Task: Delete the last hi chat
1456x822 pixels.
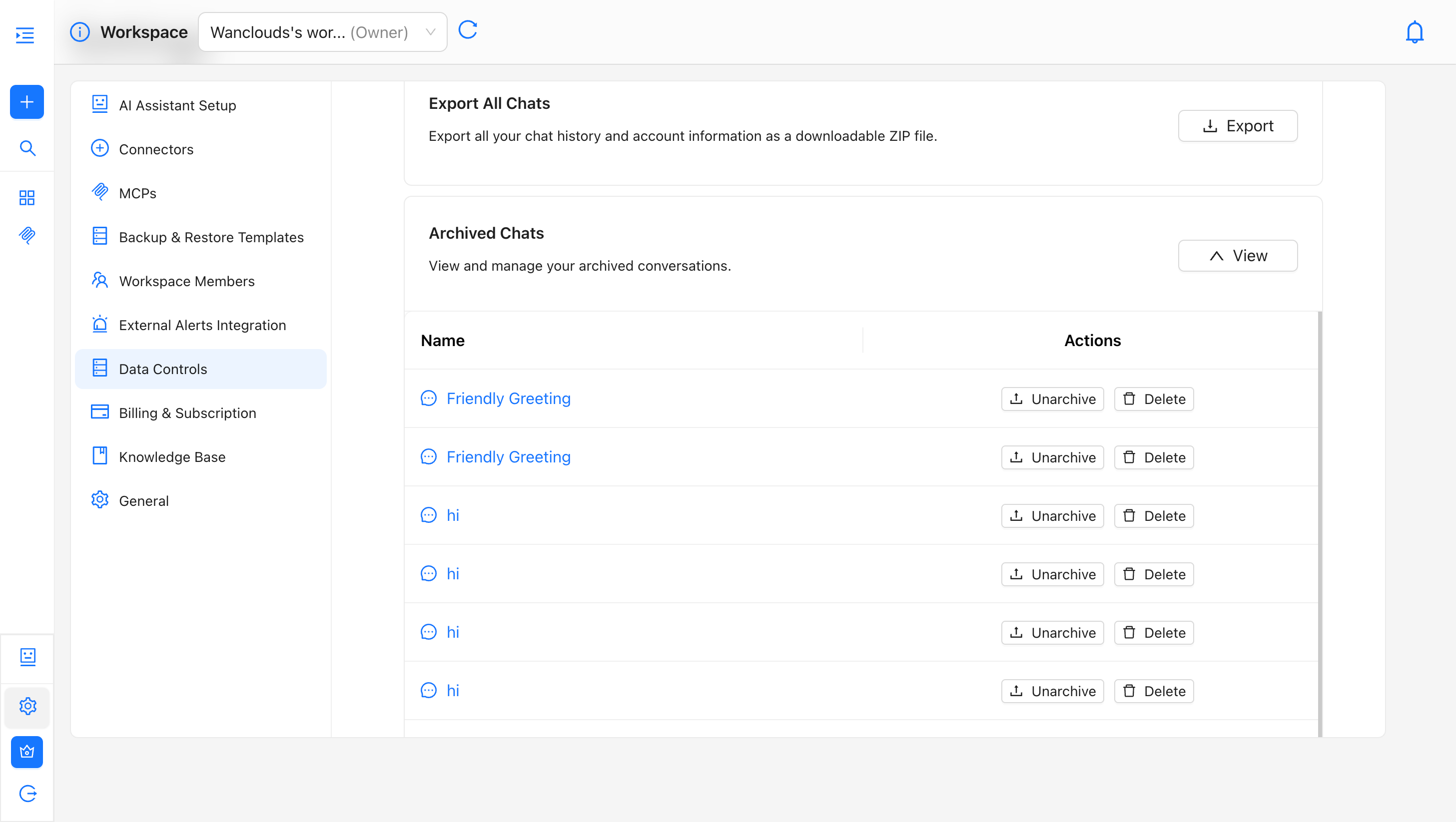Action: 1154,691
